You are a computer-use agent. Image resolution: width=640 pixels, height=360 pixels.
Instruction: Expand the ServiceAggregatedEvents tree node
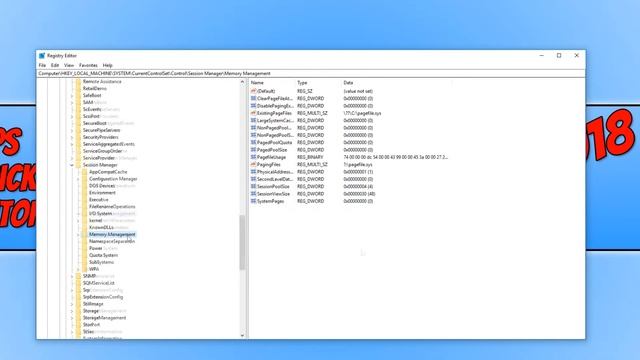[x=72, y=144]
